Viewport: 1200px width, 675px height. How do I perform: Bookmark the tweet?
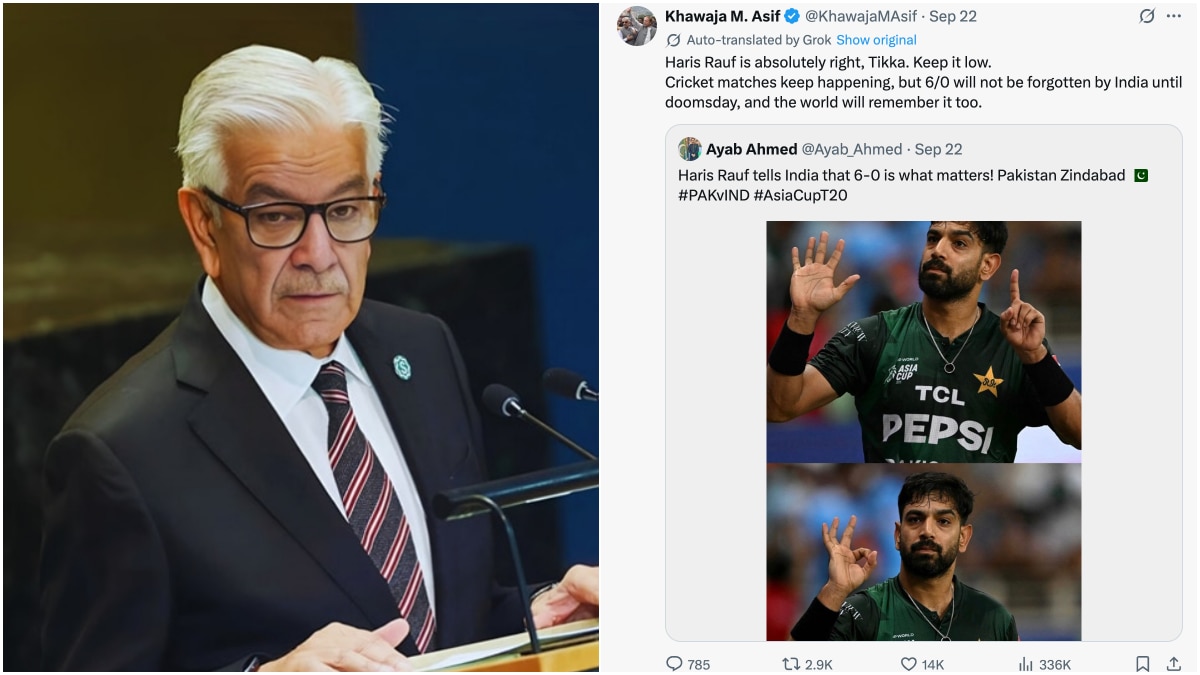coord(1142,664)
